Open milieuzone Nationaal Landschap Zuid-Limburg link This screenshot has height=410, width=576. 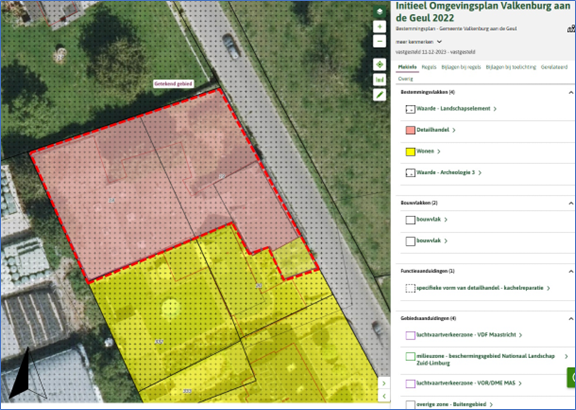pyautogui.click(x=486, y=360)
